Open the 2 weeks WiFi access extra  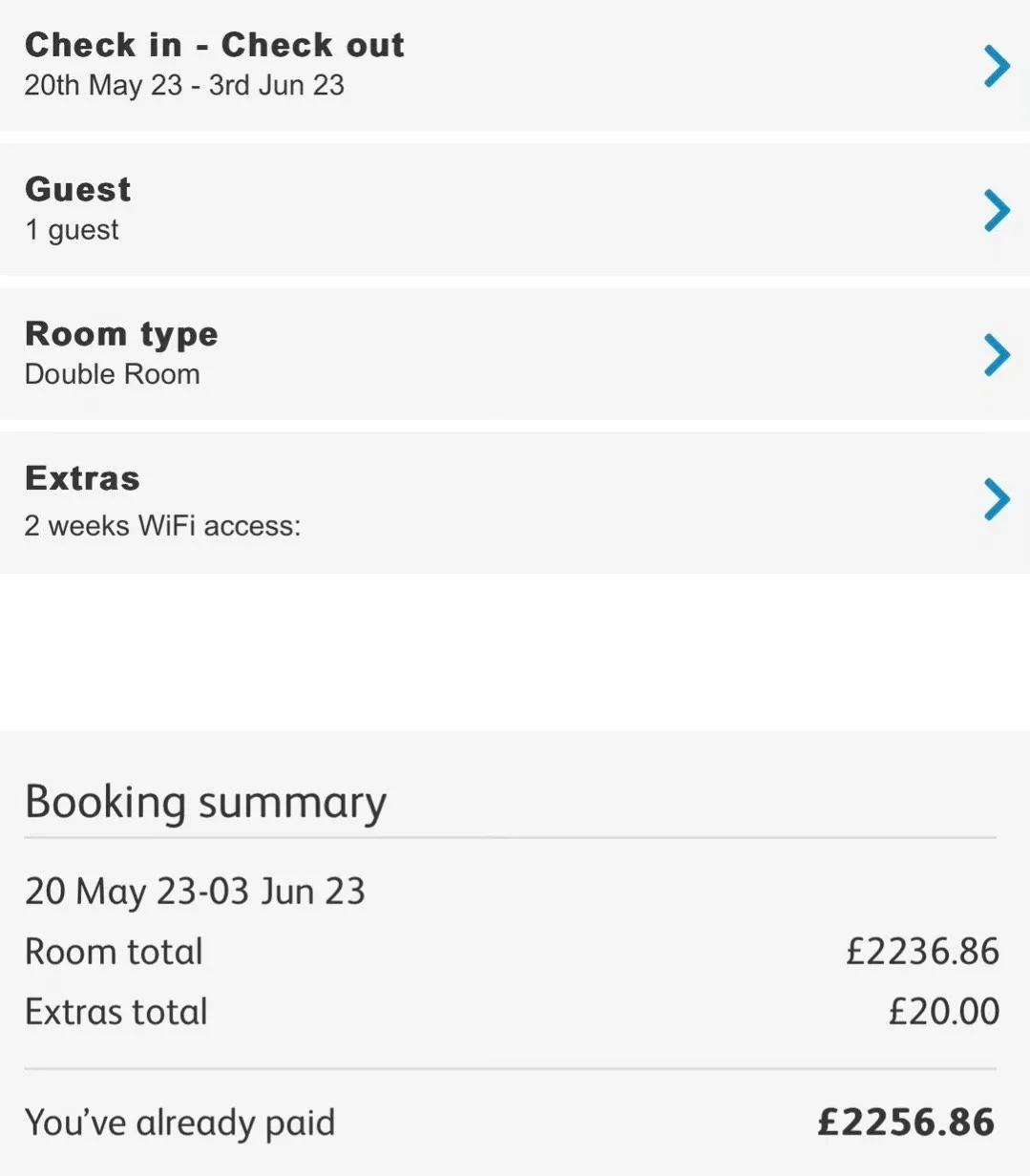tap(162, 526)
